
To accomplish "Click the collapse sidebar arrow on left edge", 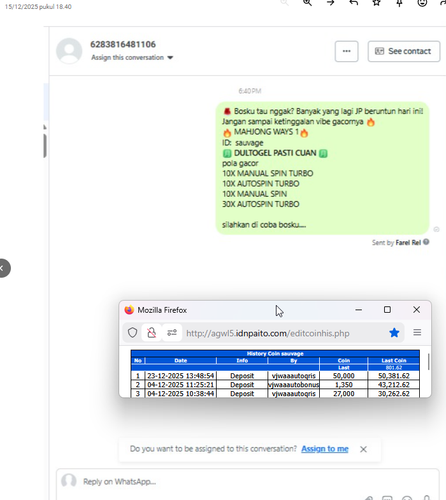I will pos(3,268).
